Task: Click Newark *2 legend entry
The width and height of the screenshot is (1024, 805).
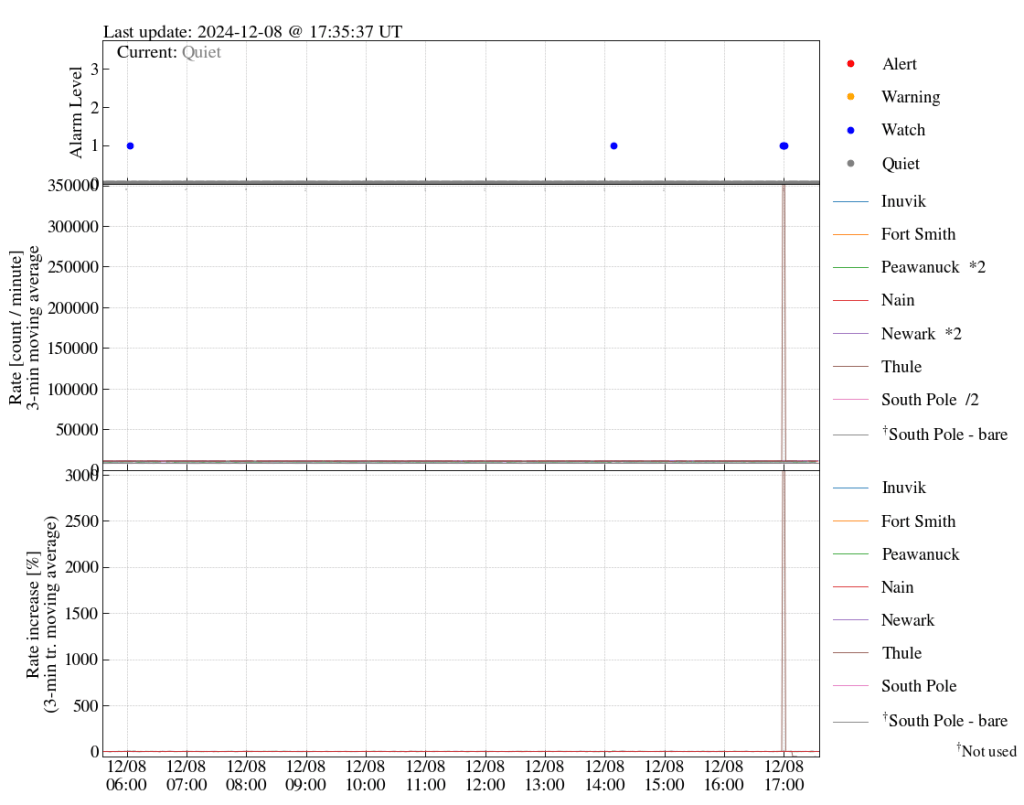Action: [x=921, y=334]
